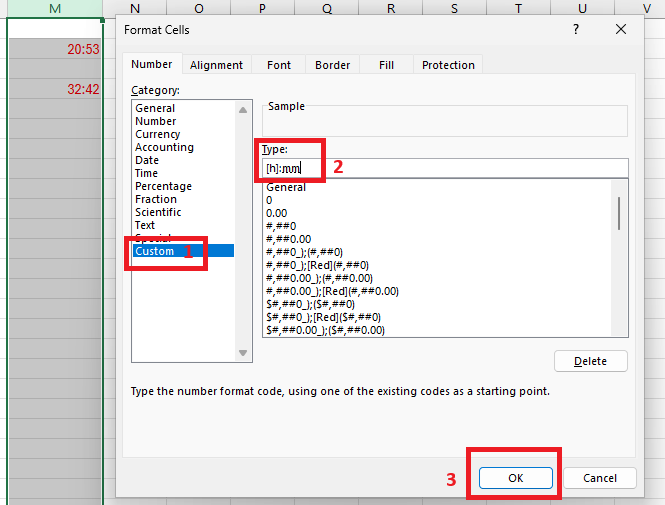Select the Number tab

coord(152,64)
